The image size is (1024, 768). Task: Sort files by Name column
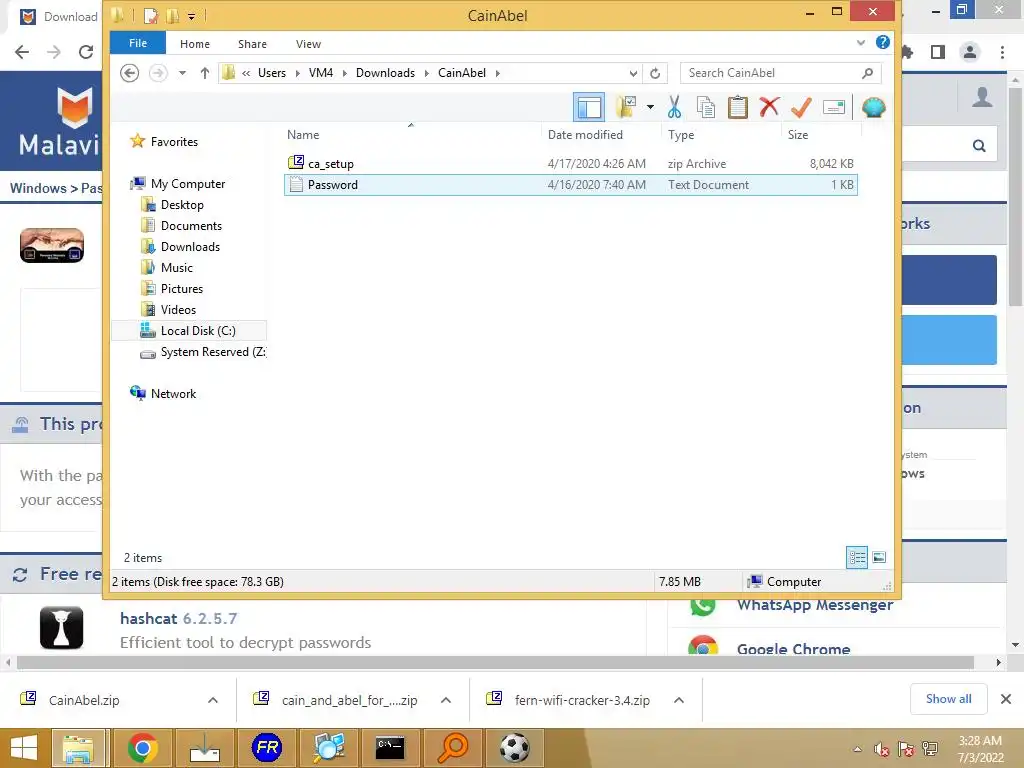pos(303,135)
